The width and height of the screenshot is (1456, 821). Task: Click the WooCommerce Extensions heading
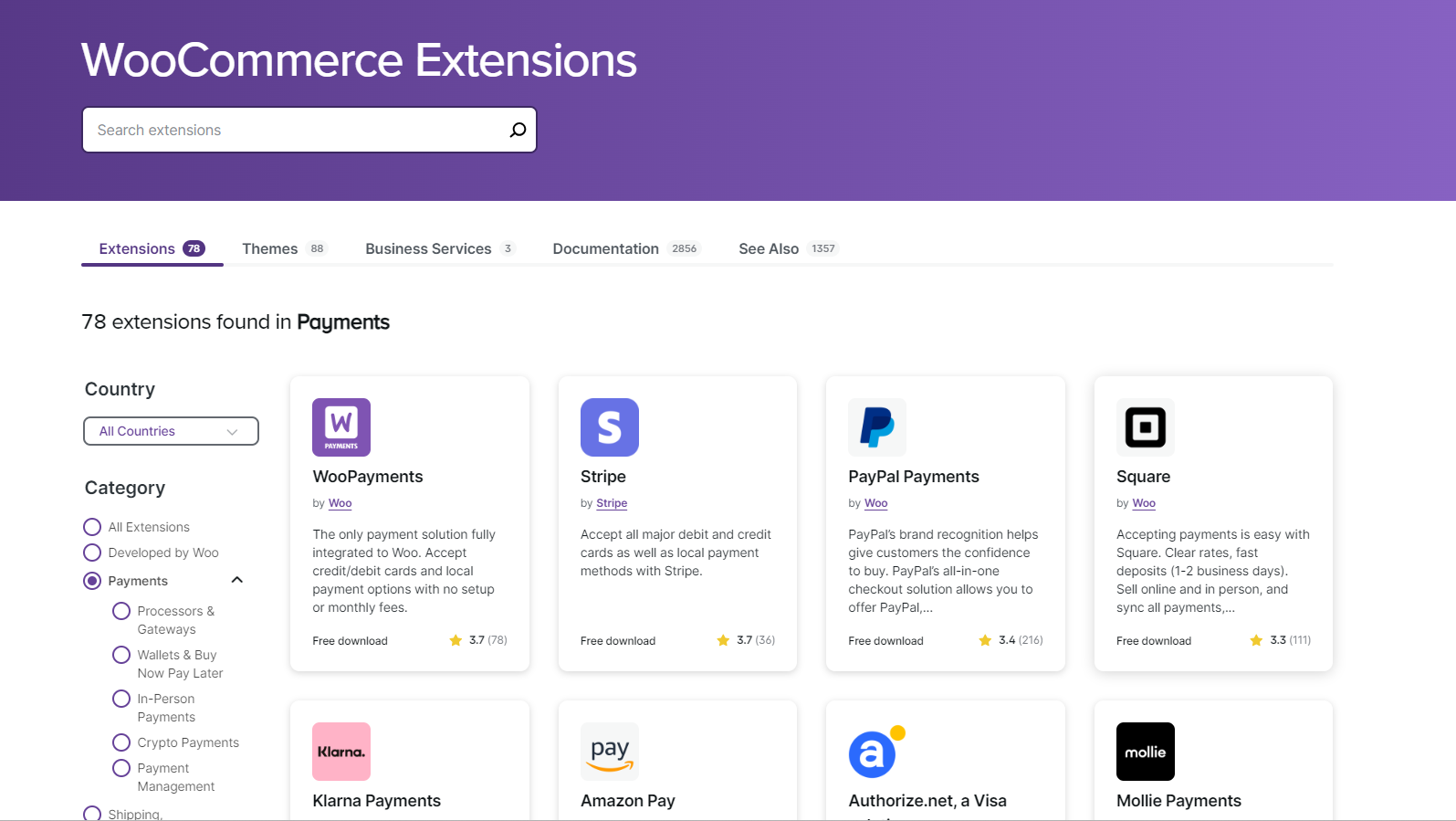[x=359, y=60]
